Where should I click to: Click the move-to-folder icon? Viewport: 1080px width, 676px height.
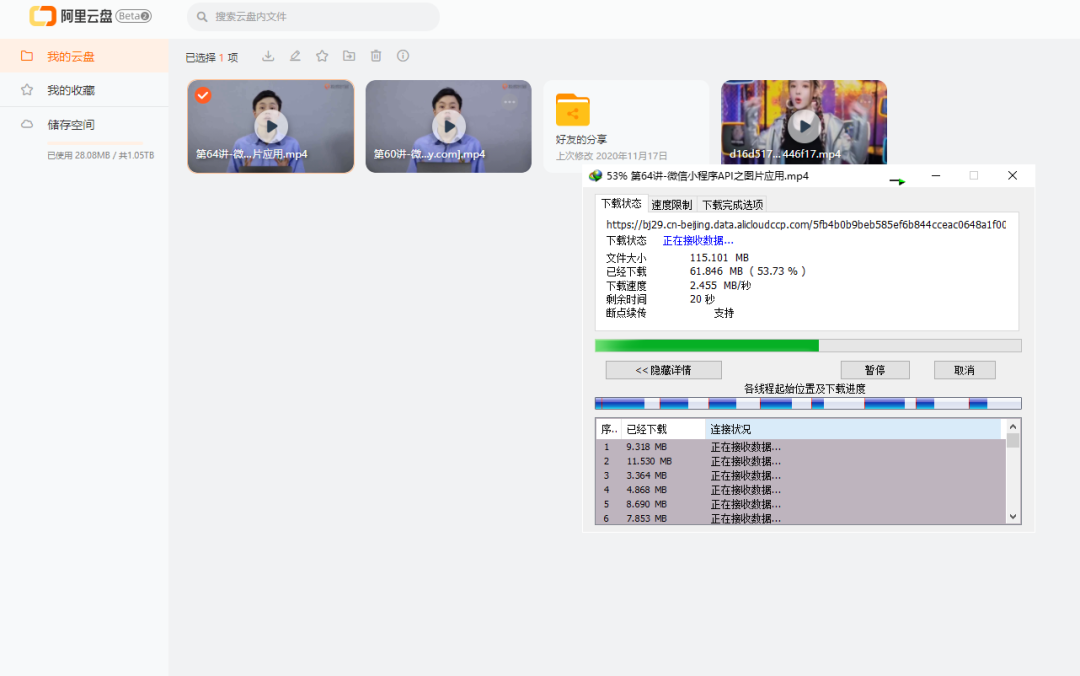click(349, 57)
